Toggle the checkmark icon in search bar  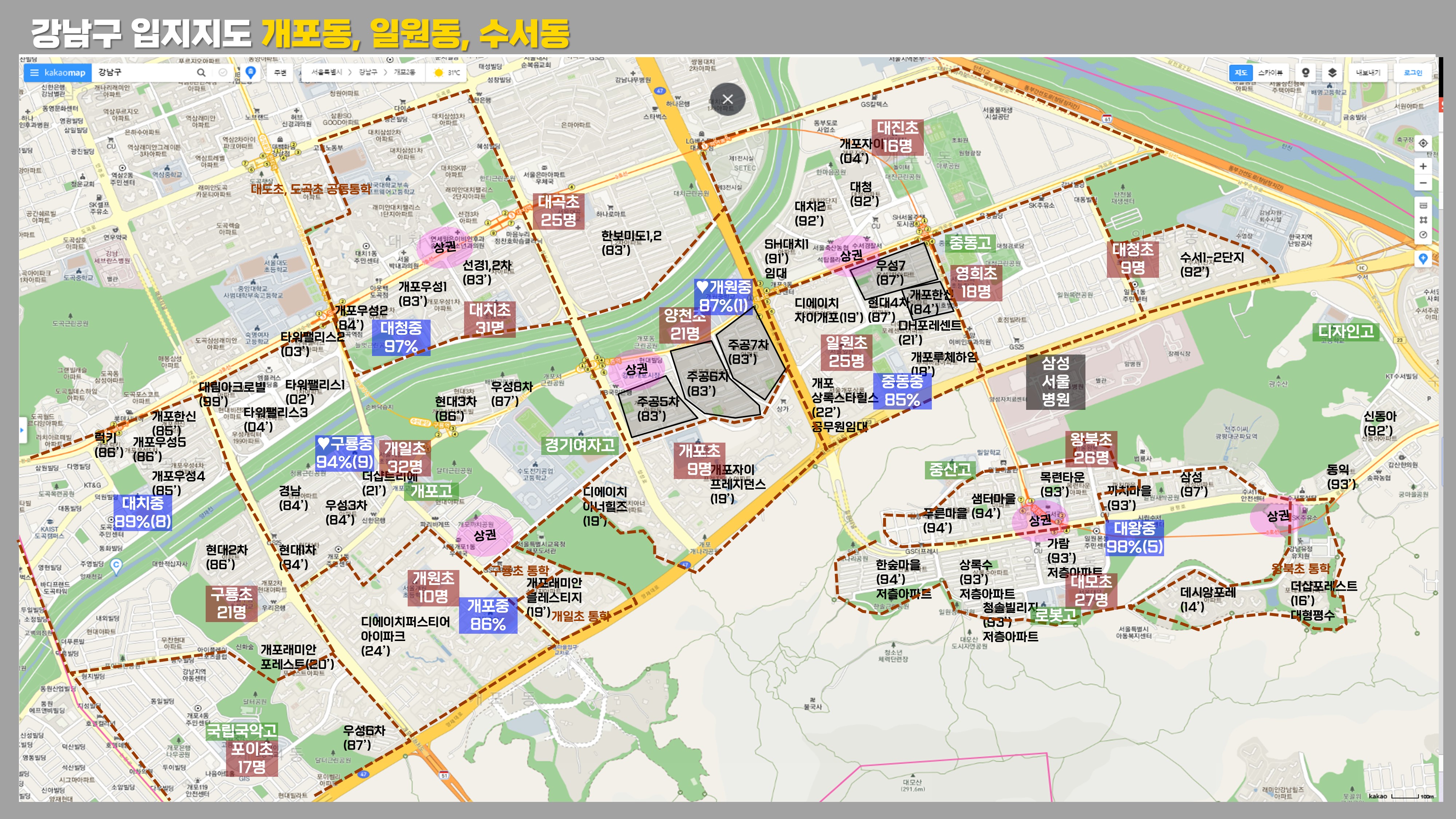pos(223,72)
